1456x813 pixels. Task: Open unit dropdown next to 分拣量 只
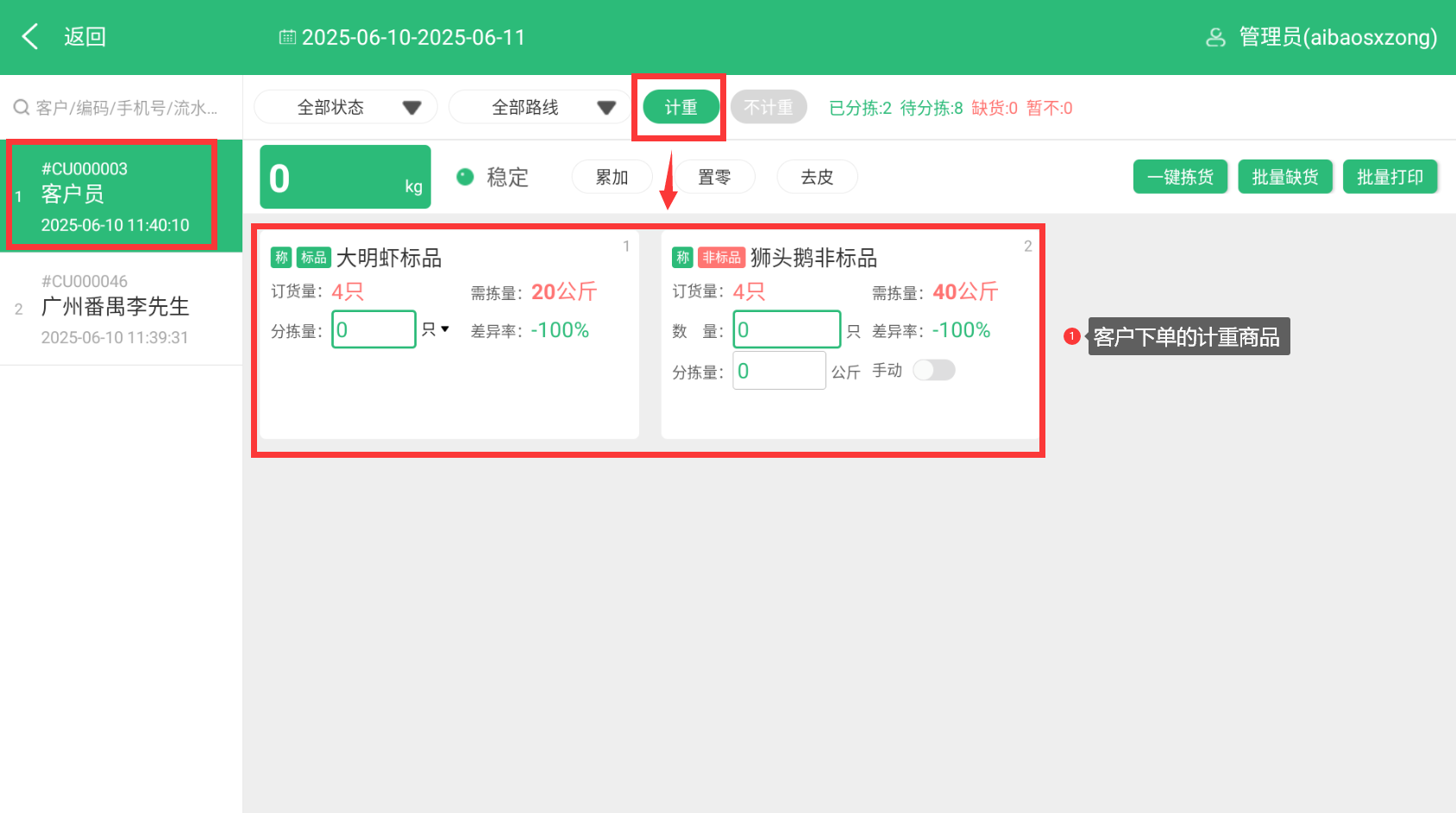coord(436,329)
